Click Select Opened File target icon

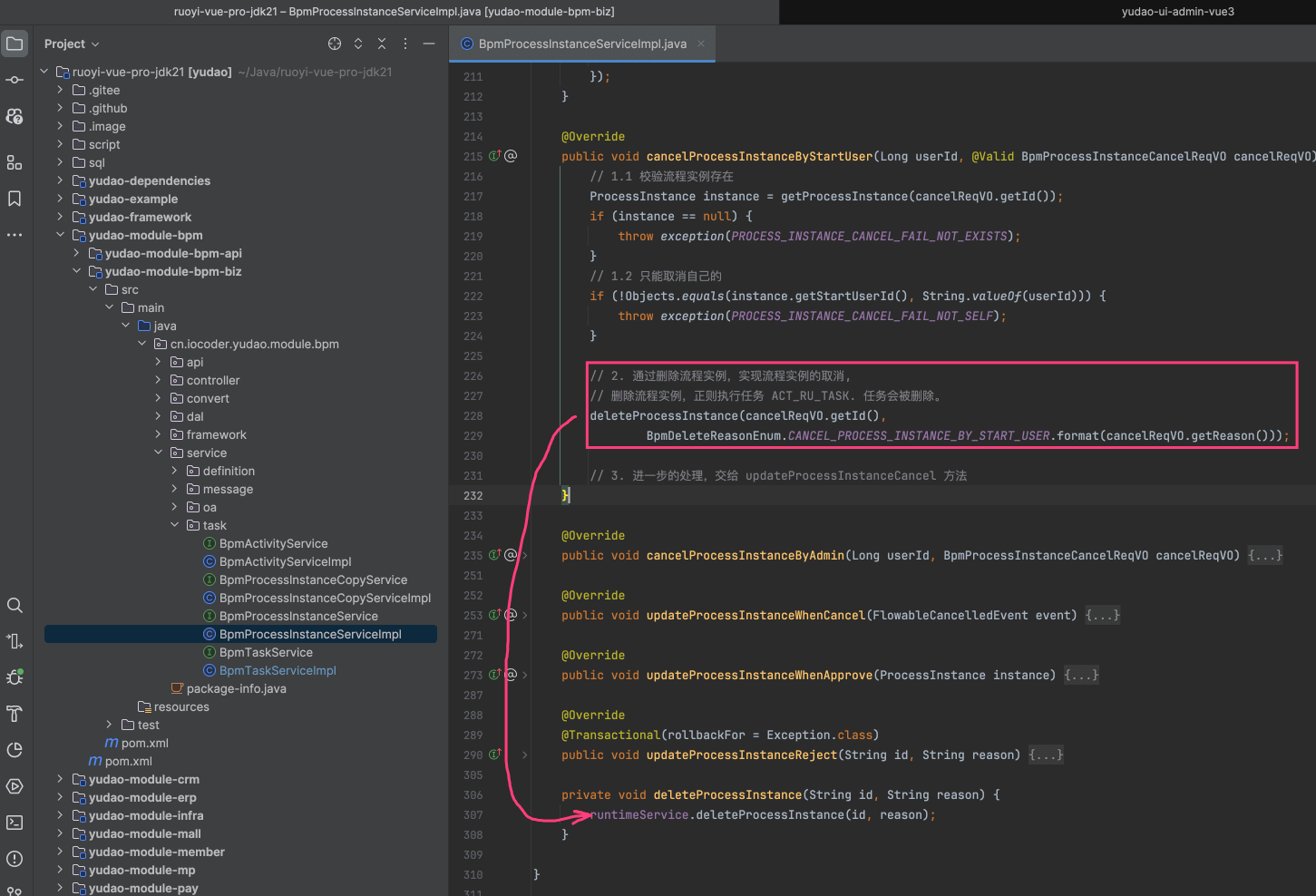coord(335,44)
